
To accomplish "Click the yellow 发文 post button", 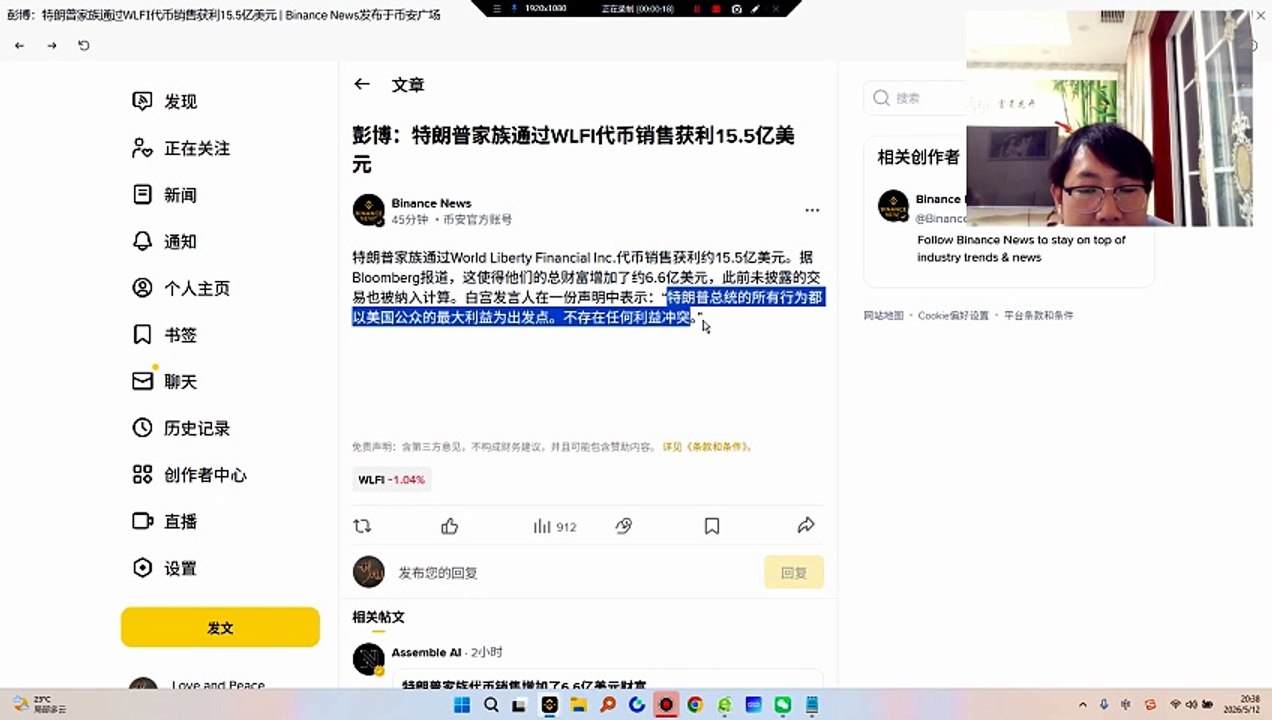I will [x=220, y=627].
